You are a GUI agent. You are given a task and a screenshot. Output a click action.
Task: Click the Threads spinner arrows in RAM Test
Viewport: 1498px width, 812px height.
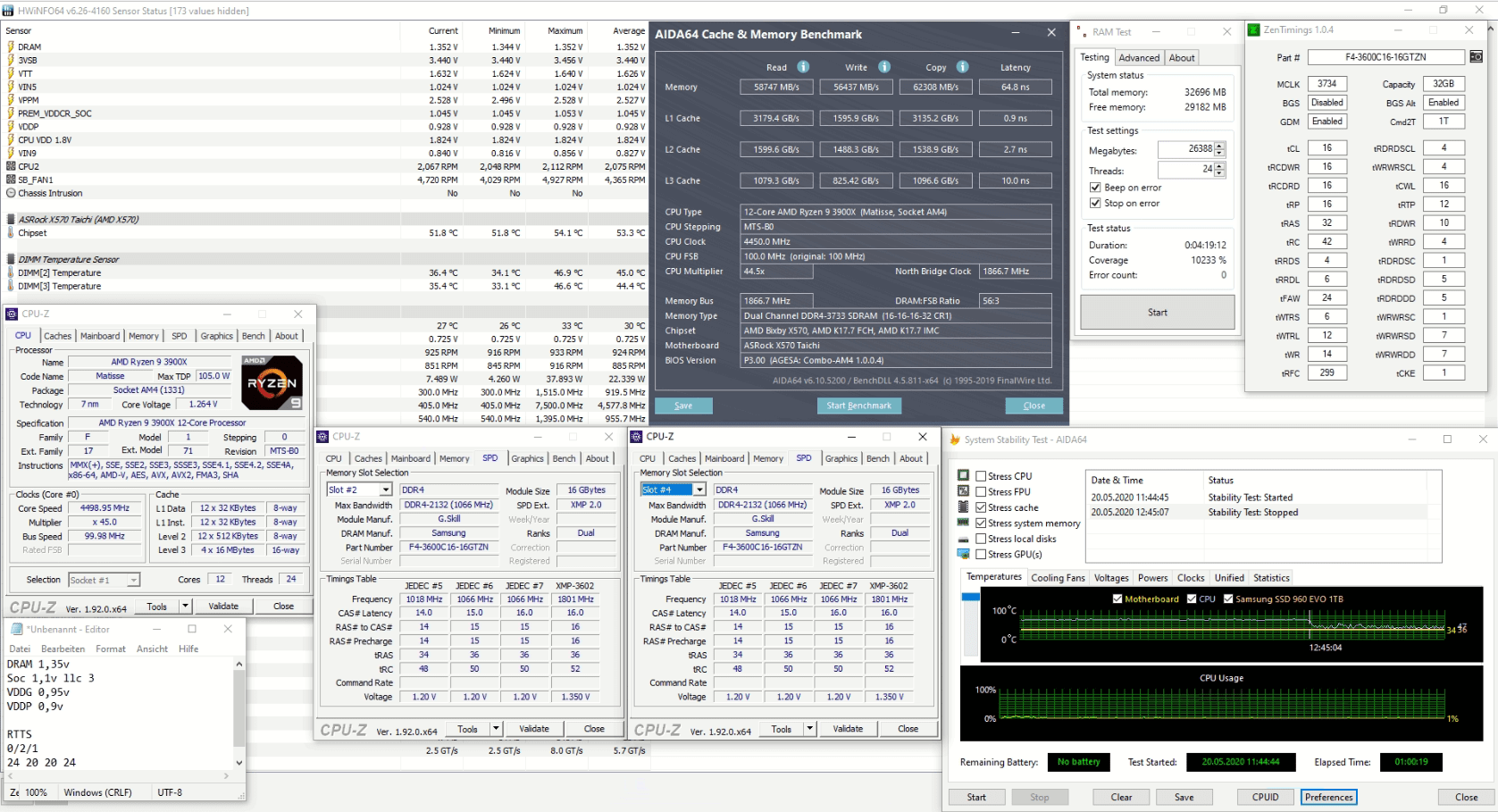[x=1220, y=170]
